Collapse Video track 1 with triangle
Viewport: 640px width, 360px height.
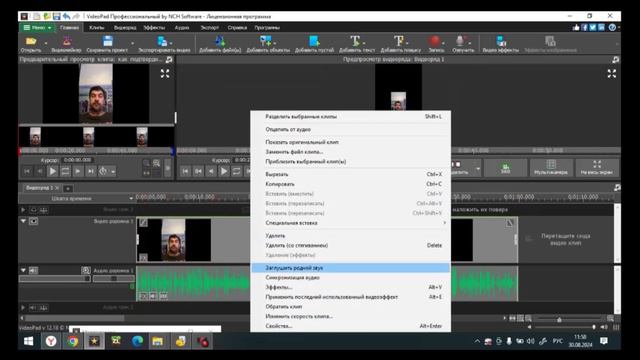pos(23,221)
